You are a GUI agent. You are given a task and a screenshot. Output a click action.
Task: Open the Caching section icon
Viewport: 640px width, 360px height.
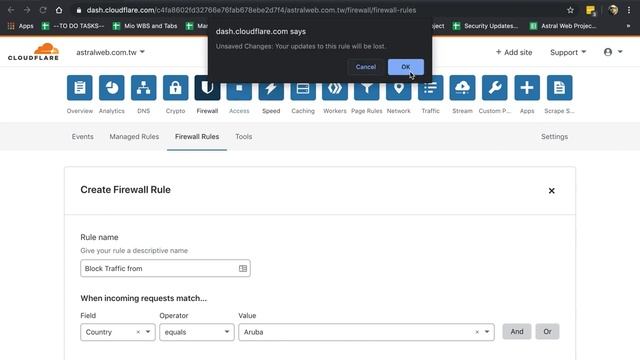(x=303, y=91)
